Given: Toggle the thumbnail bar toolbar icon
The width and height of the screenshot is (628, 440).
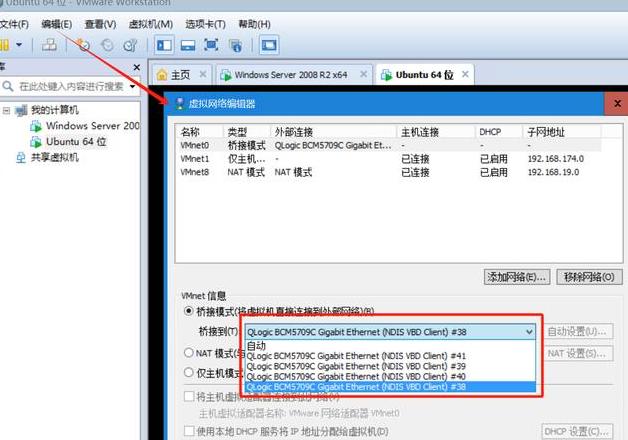Looking at the screenshot, I should 187,44.
